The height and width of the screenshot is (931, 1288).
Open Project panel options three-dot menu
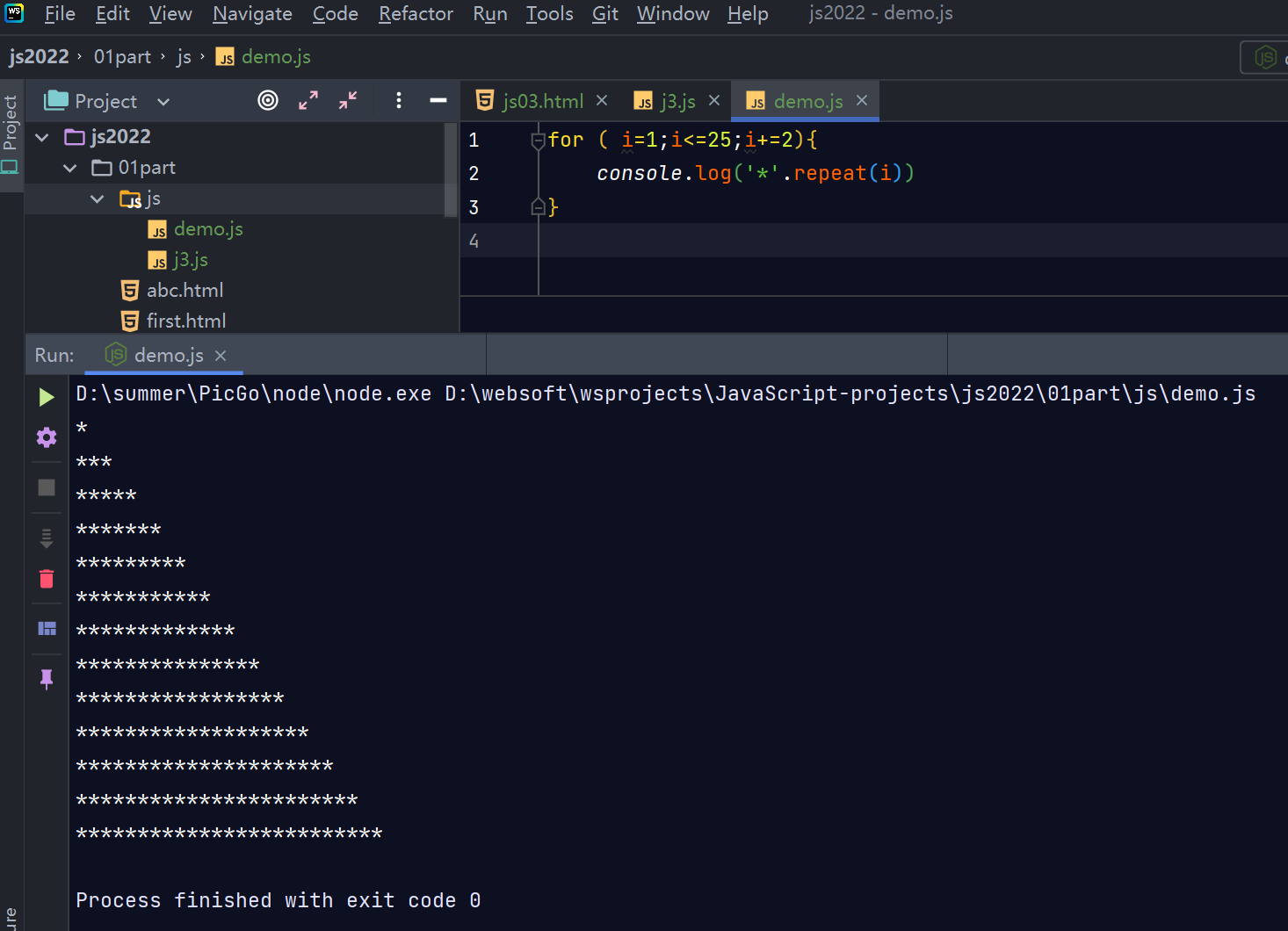click(x=398, y=100)
